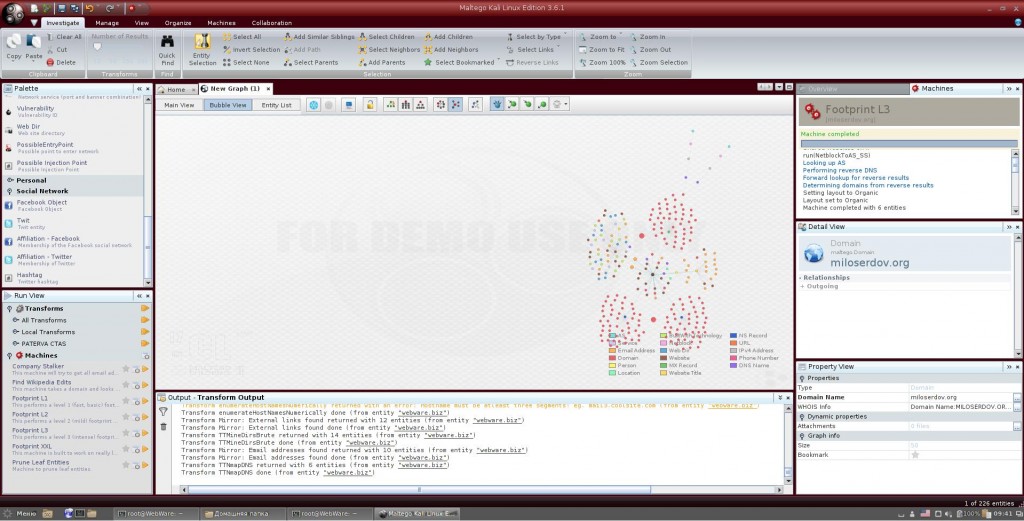The width and height of the screenshot is (1024, 521).
Task: Click the green tree layout icon
Action: [x=391, y=104]
